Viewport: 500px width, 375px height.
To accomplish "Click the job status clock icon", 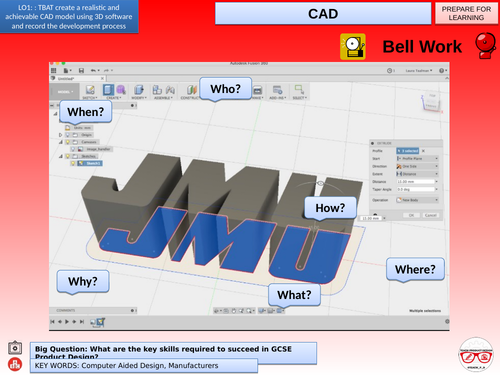I will point(390,71).
